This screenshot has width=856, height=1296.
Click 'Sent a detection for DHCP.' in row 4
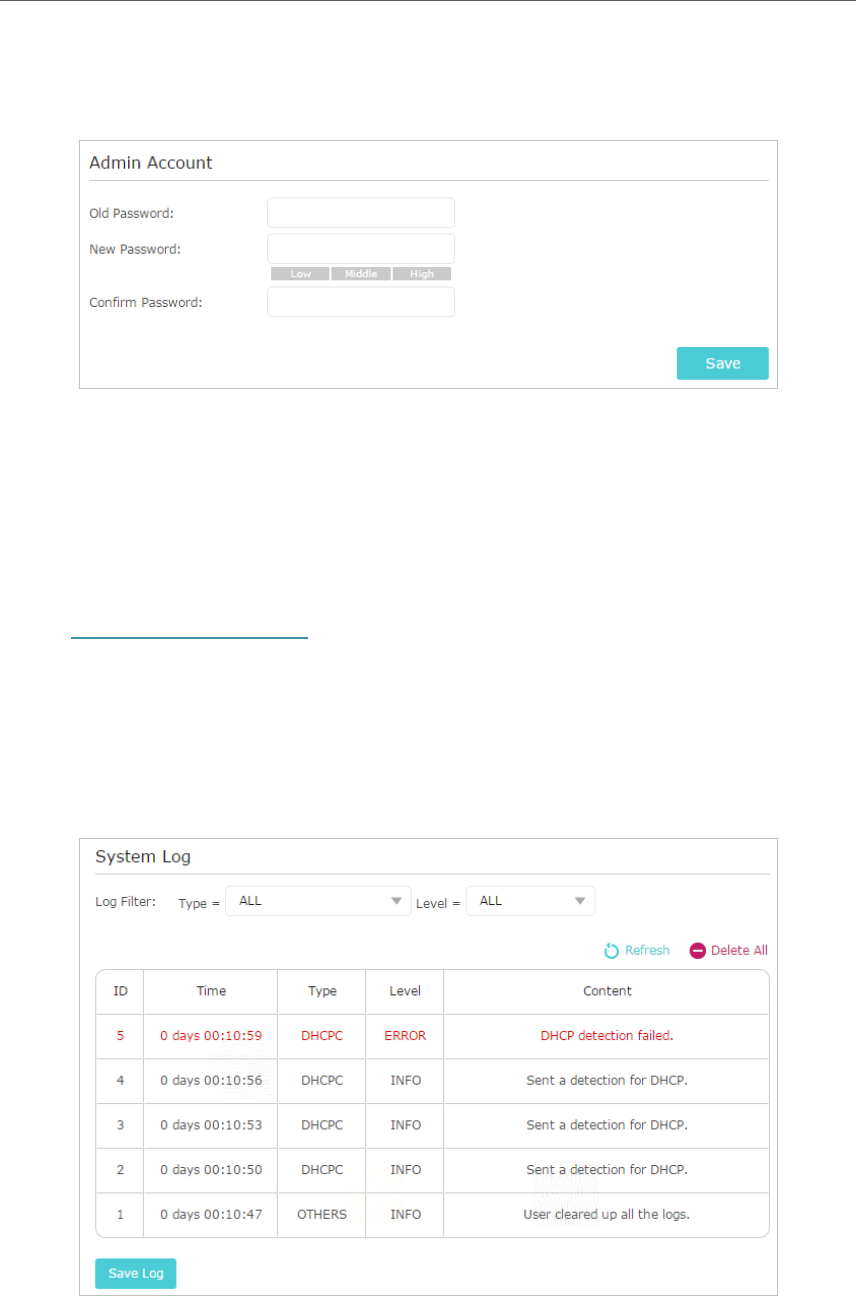(607, 1080)
